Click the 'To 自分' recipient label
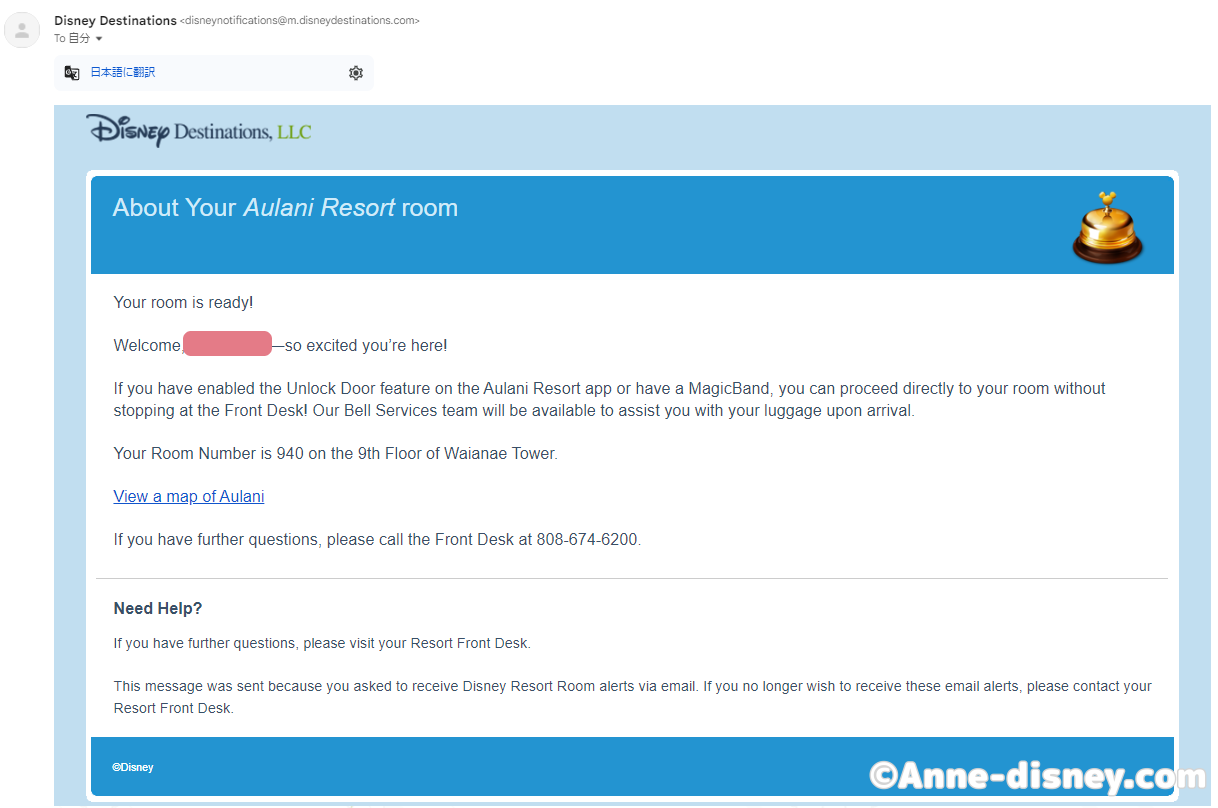 tap(72, 39)
